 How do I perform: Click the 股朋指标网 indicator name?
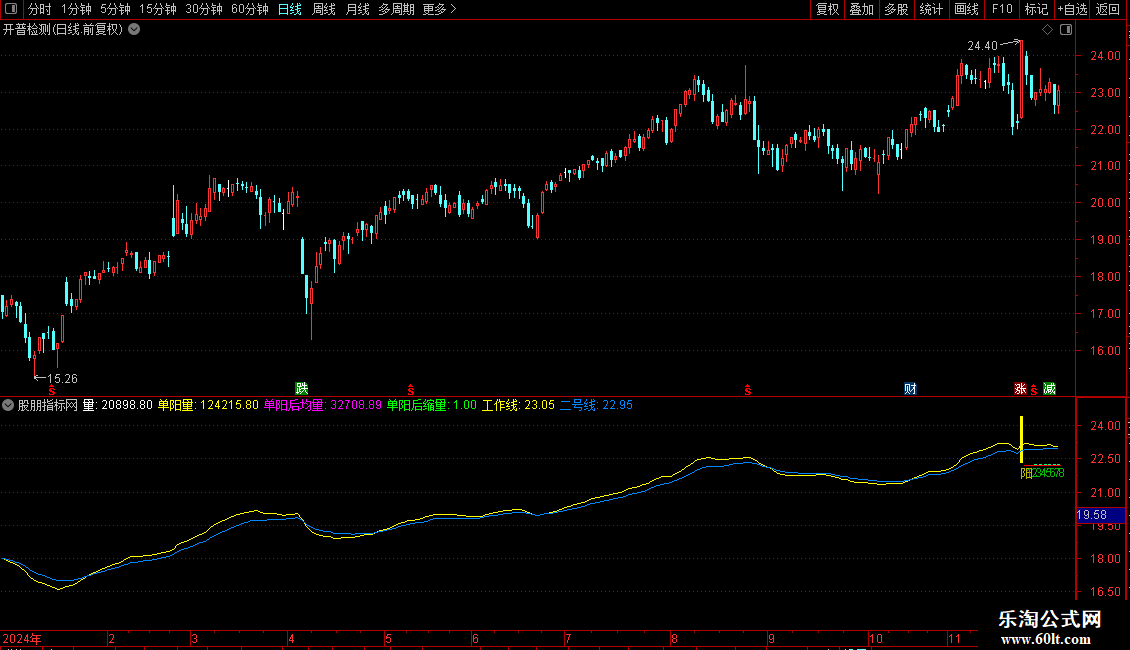pos(48,405)
